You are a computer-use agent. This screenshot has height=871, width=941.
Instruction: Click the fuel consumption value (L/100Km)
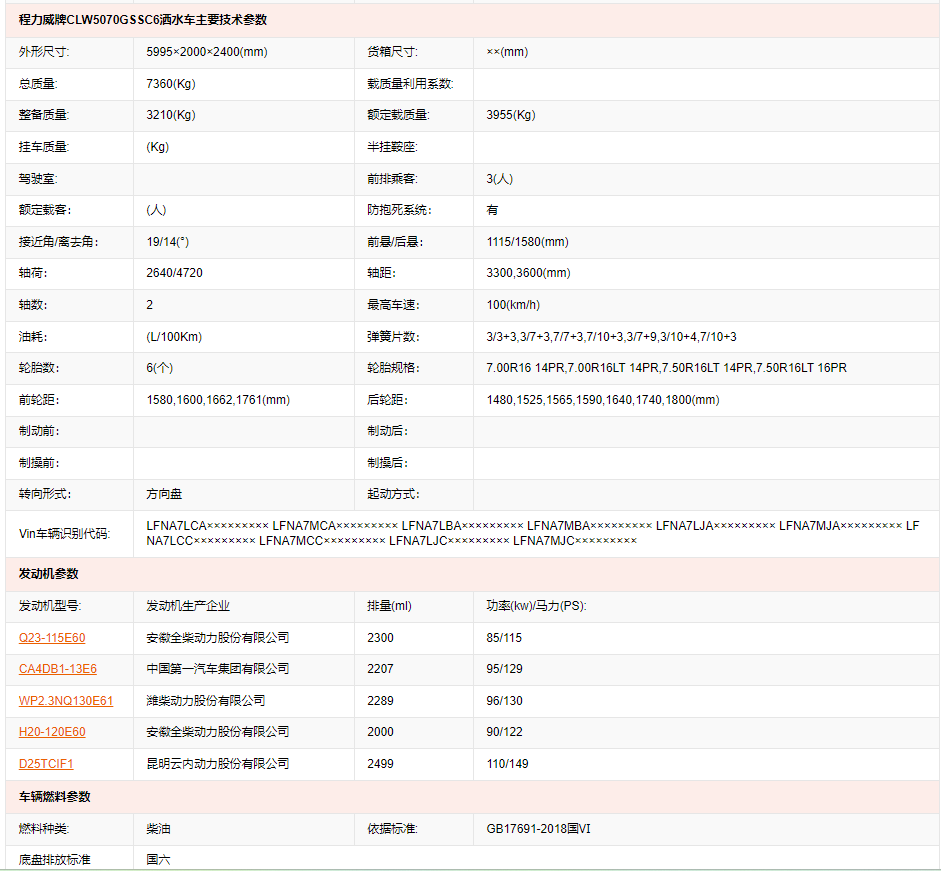pyautogui.click(x=174, y=337)
